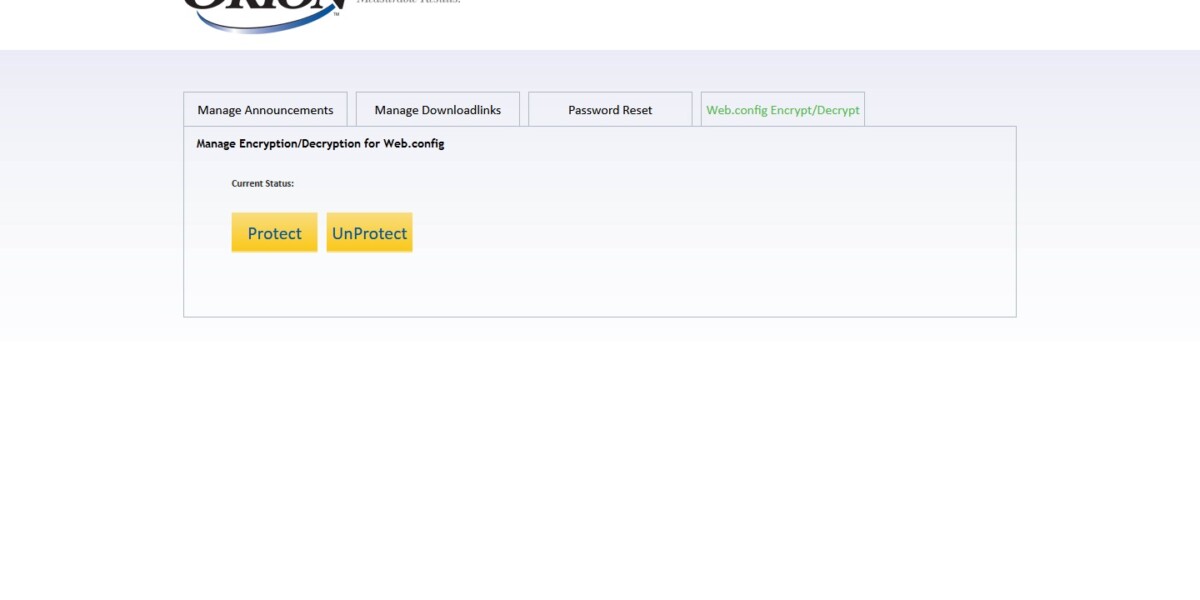Click the Current Status label
Image resolution: width=1200 pixels, height=600 pixels.
coord(262,184)
